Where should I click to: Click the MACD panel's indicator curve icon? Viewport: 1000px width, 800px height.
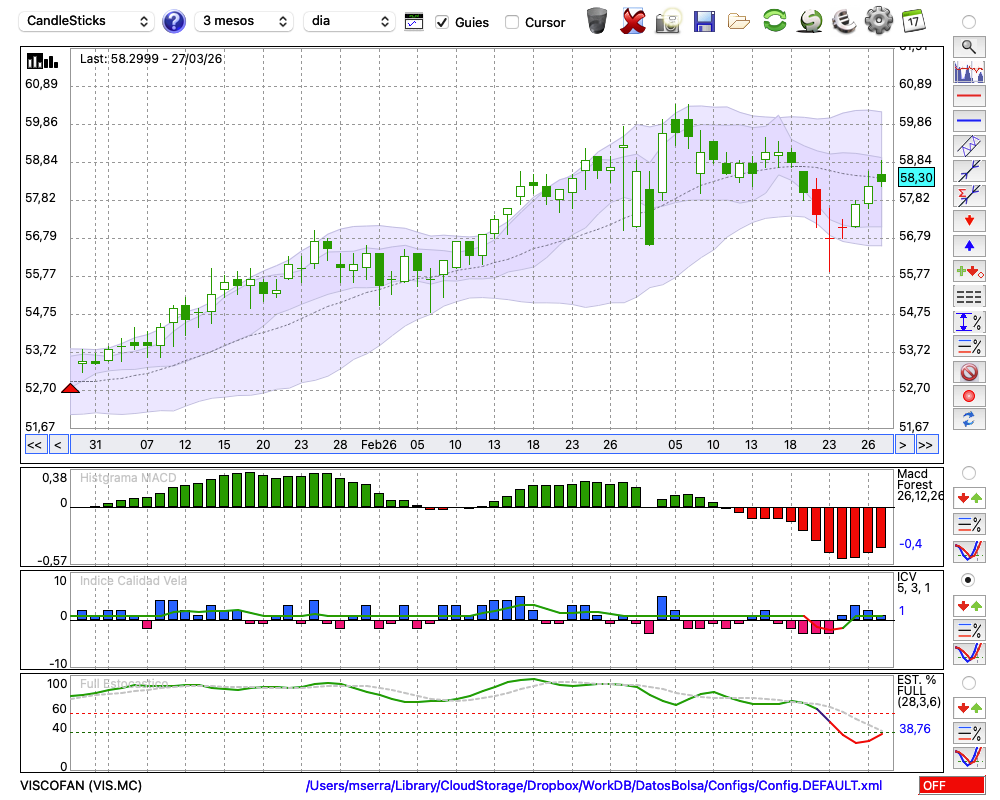point(969,551)
